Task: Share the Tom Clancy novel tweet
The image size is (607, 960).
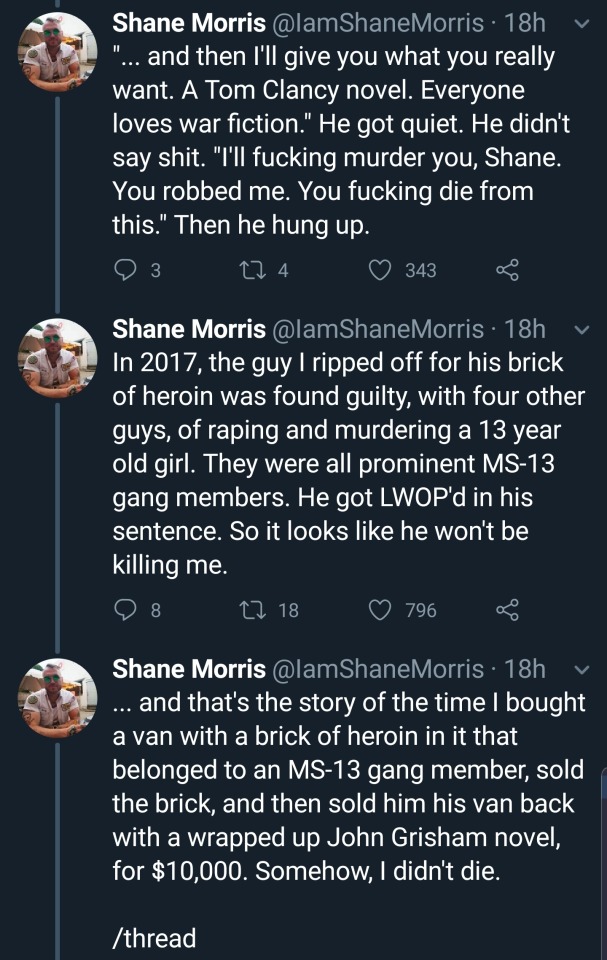Action: pos(508,270)
